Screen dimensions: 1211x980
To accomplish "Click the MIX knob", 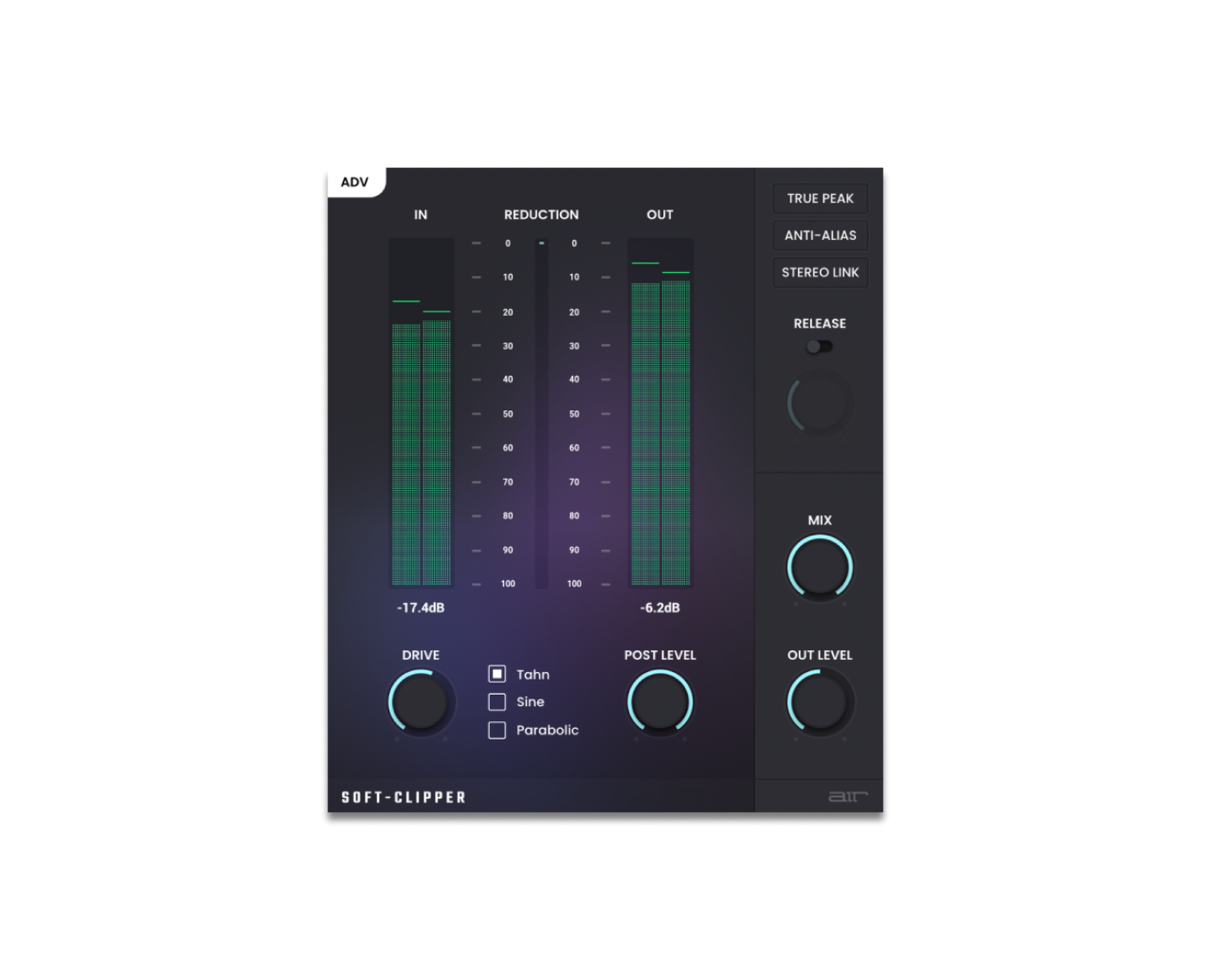I will tap(820, 568).
